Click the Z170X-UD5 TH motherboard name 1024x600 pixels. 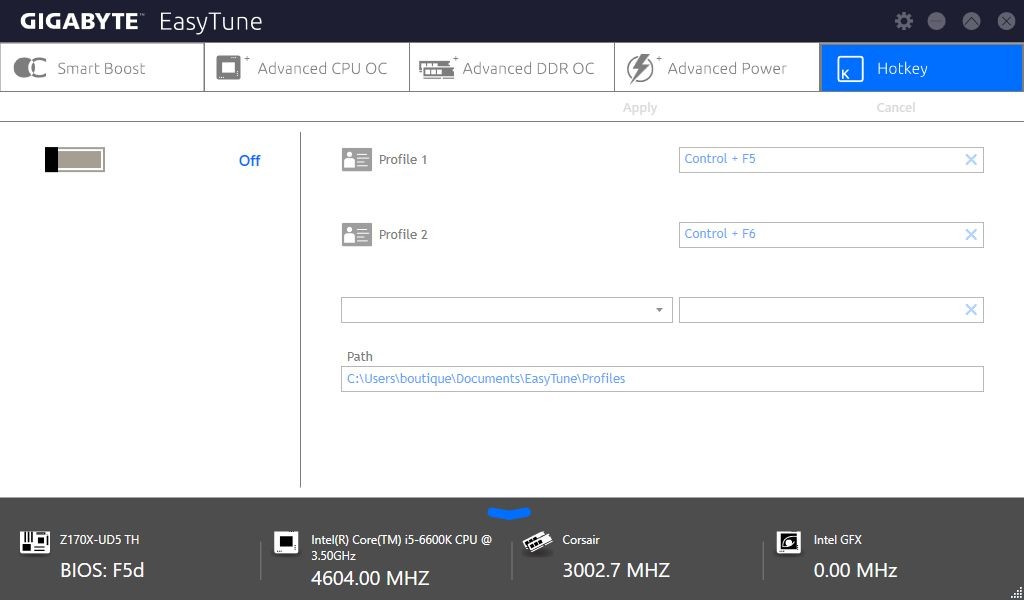[99, 540]
